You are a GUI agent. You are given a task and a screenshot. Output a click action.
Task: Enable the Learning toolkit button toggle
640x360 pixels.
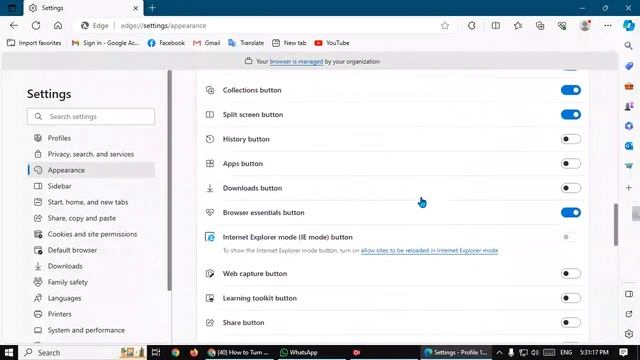click(x=571, y=298)
